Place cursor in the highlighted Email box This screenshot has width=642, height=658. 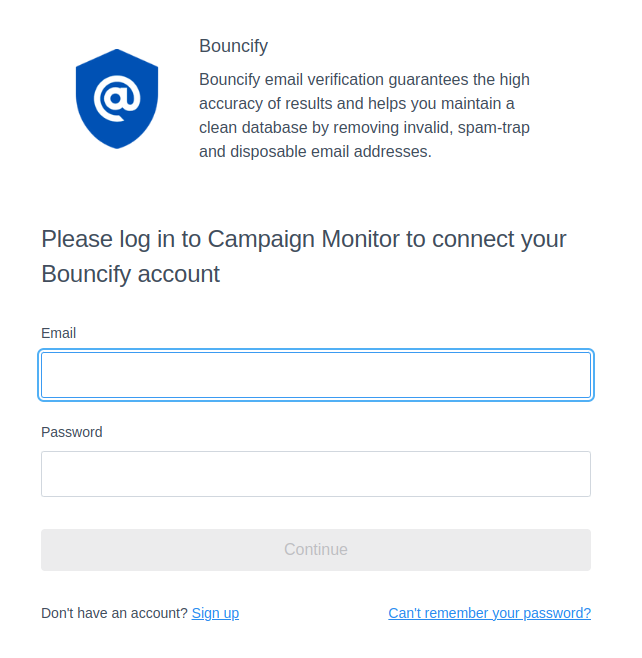coord(316,375)
